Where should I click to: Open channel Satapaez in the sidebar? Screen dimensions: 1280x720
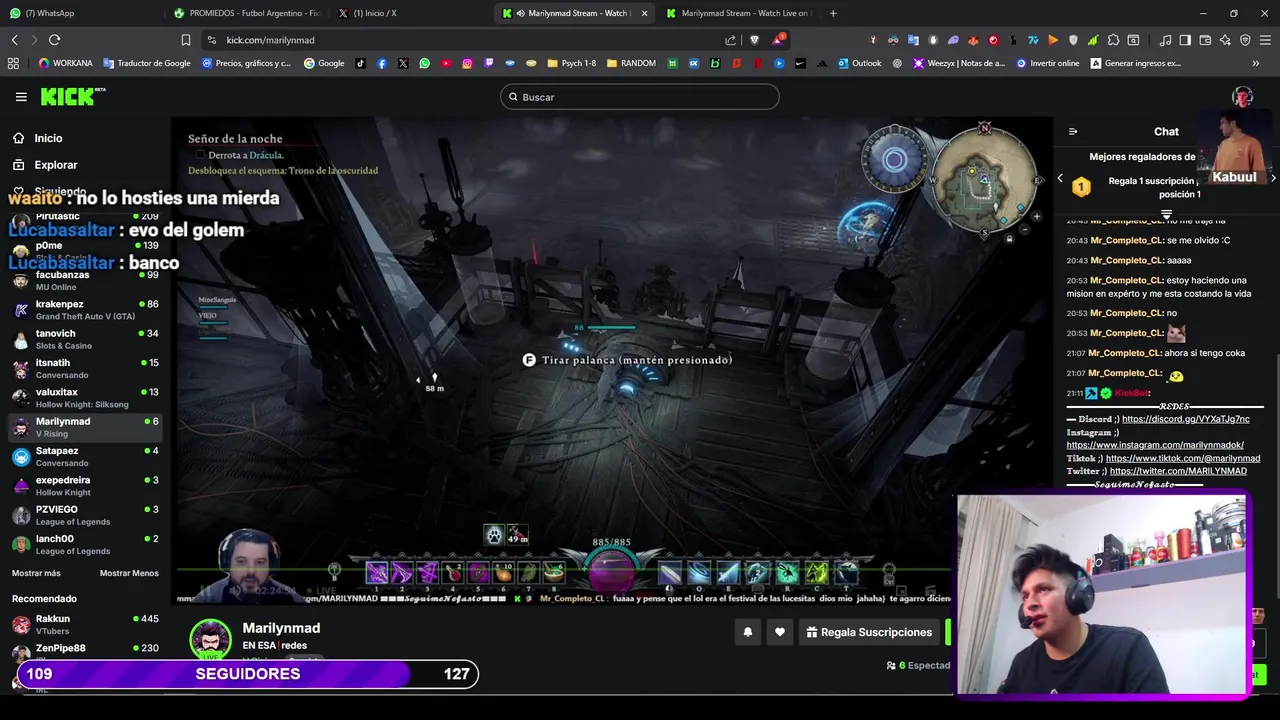pos(85,456)
